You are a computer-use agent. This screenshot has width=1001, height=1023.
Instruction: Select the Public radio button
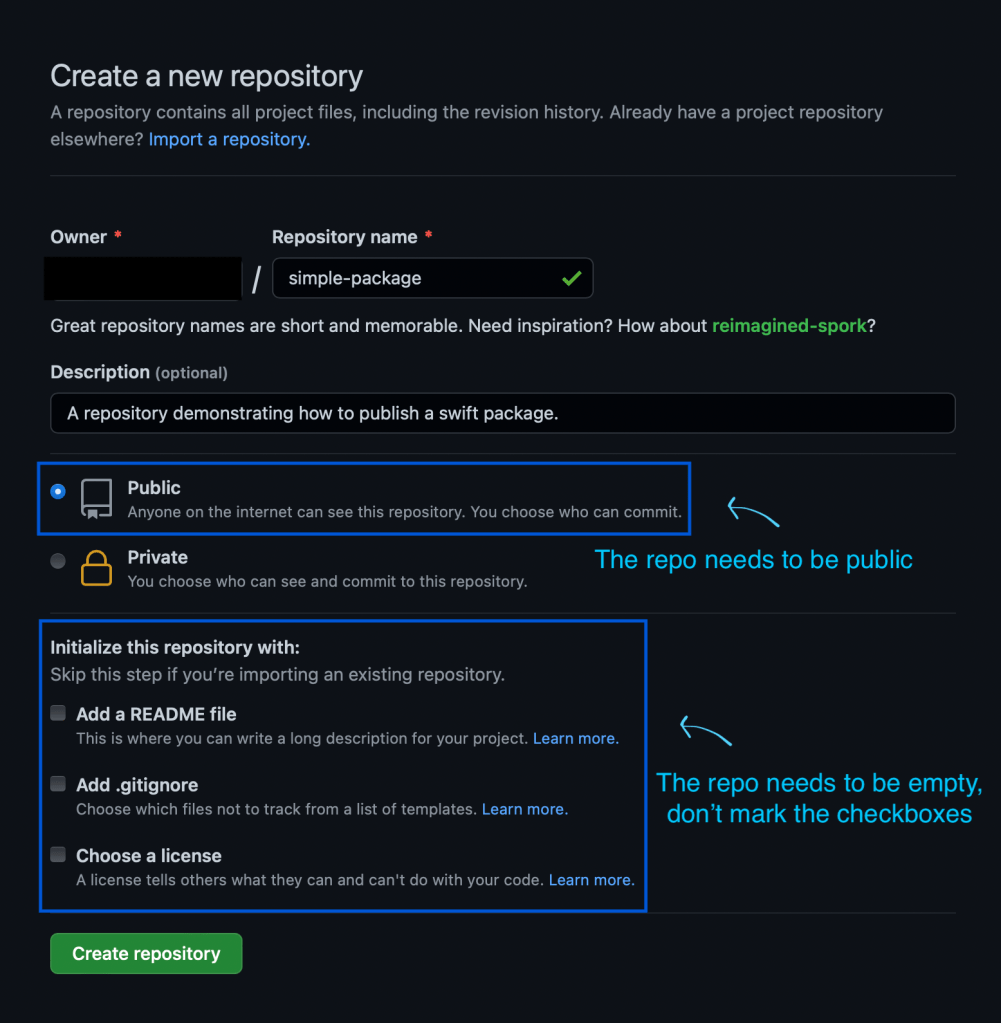pos(59,491)
